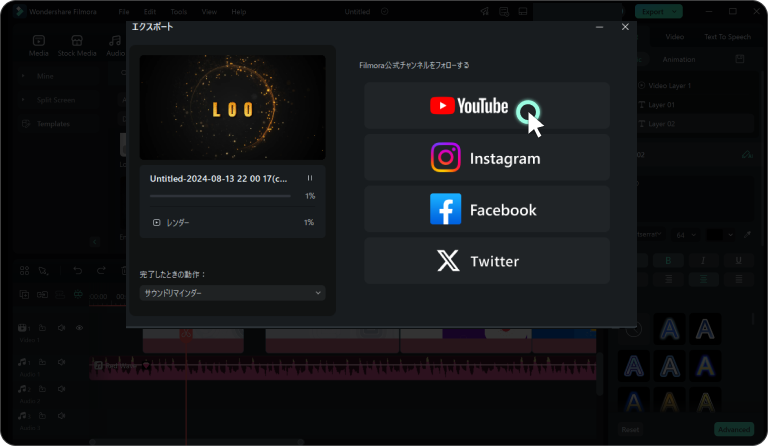Click the selection pointer tool icon
The height and width of the screenshot is (446, 768).
pyautogui.click(x=44, y=271)
